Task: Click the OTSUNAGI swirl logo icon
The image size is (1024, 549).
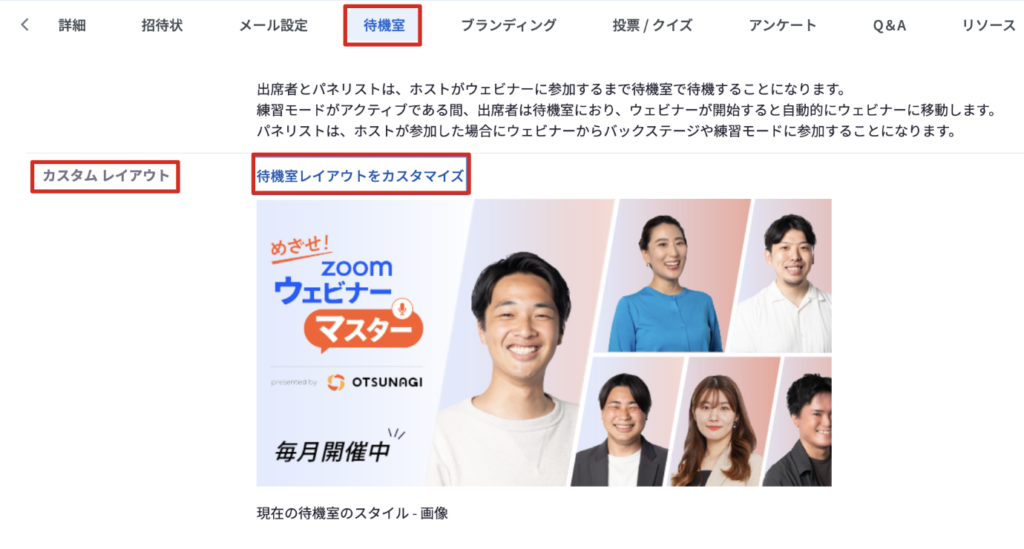Action: [x=336, y=382]
